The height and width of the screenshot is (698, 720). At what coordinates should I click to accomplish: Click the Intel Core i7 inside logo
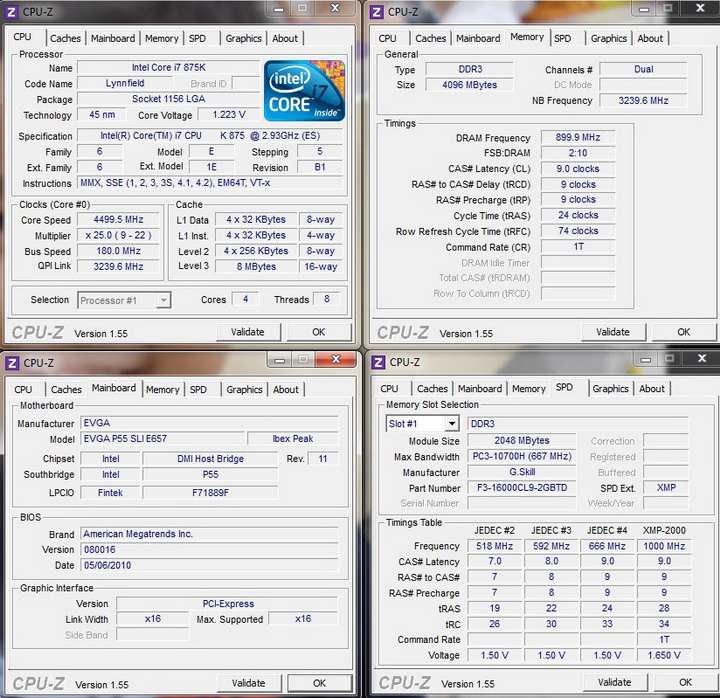tap(304, 91)
